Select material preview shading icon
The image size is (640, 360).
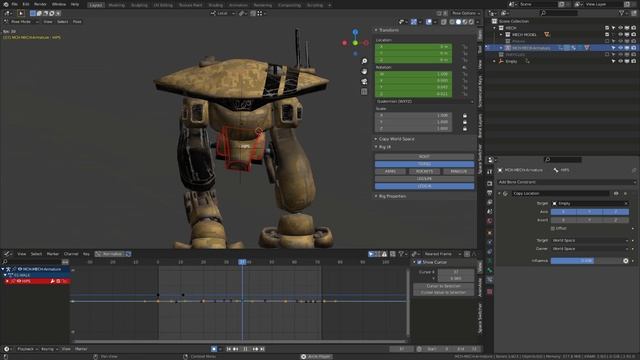(x=465, y=22)
